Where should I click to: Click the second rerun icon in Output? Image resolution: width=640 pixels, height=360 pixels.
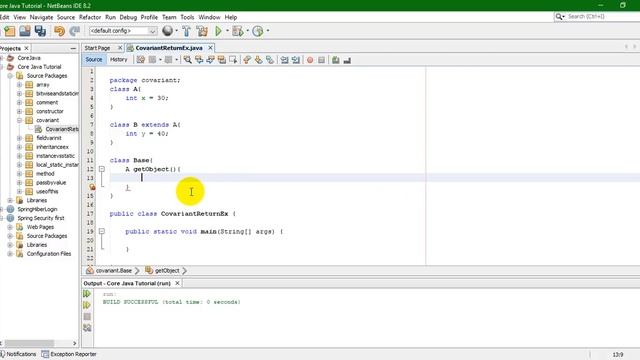click(x=87, y=305)
